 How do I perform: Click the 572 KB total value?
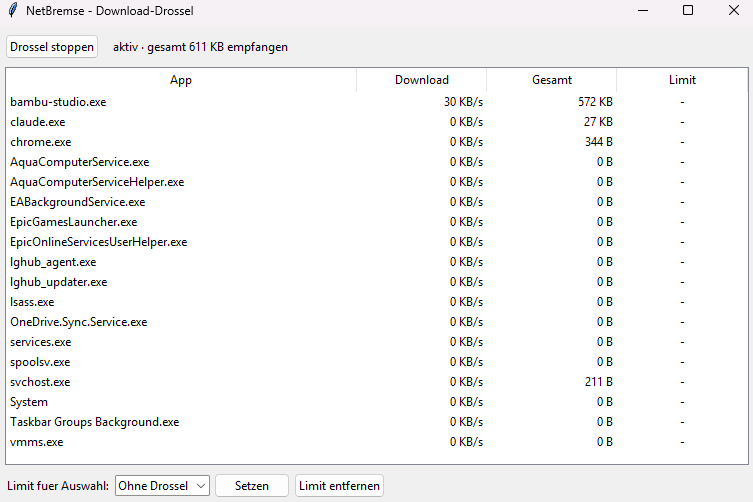tap(595, 102)
